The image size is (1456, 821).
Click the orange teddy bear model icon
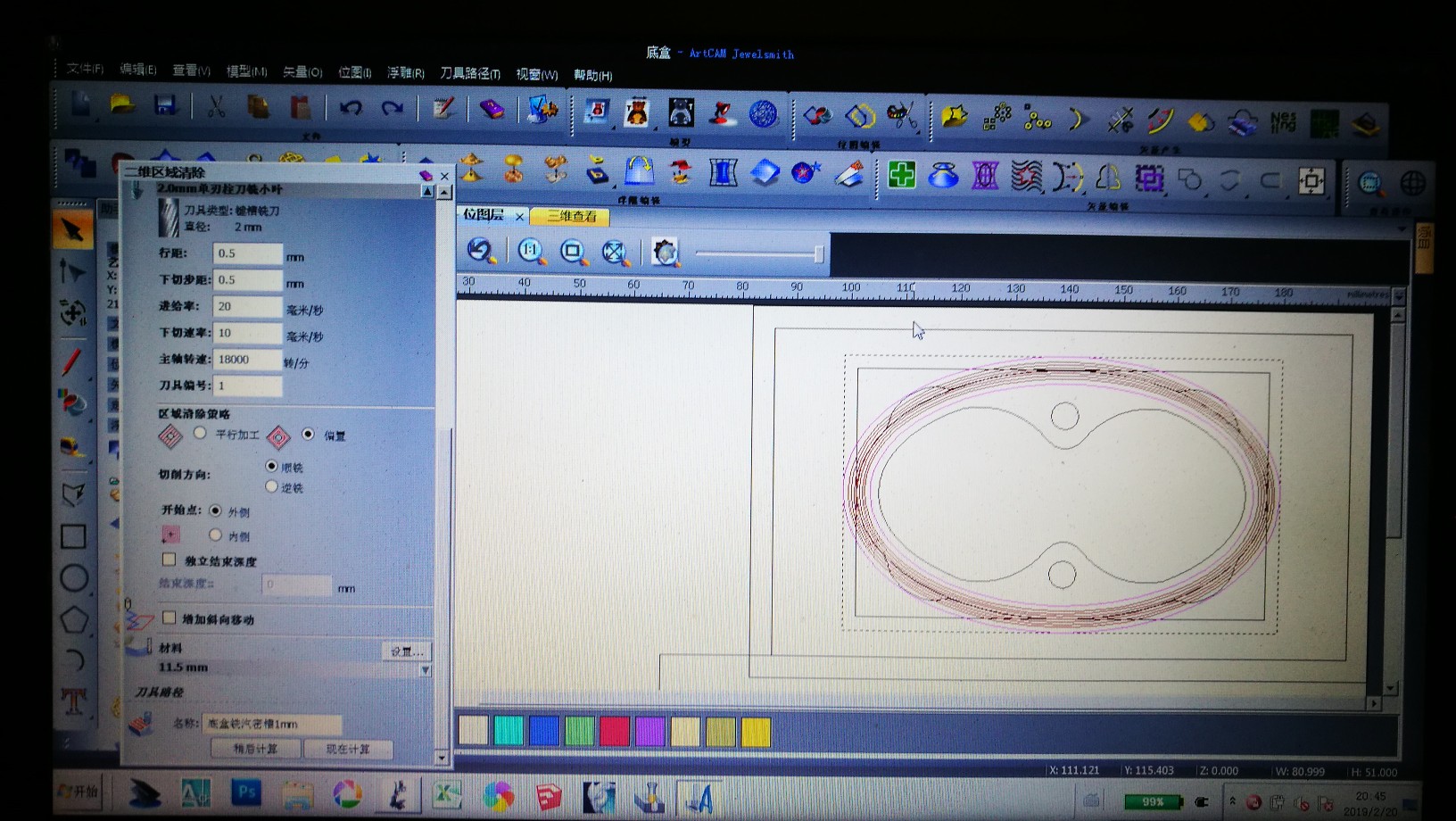click(637, 112)
